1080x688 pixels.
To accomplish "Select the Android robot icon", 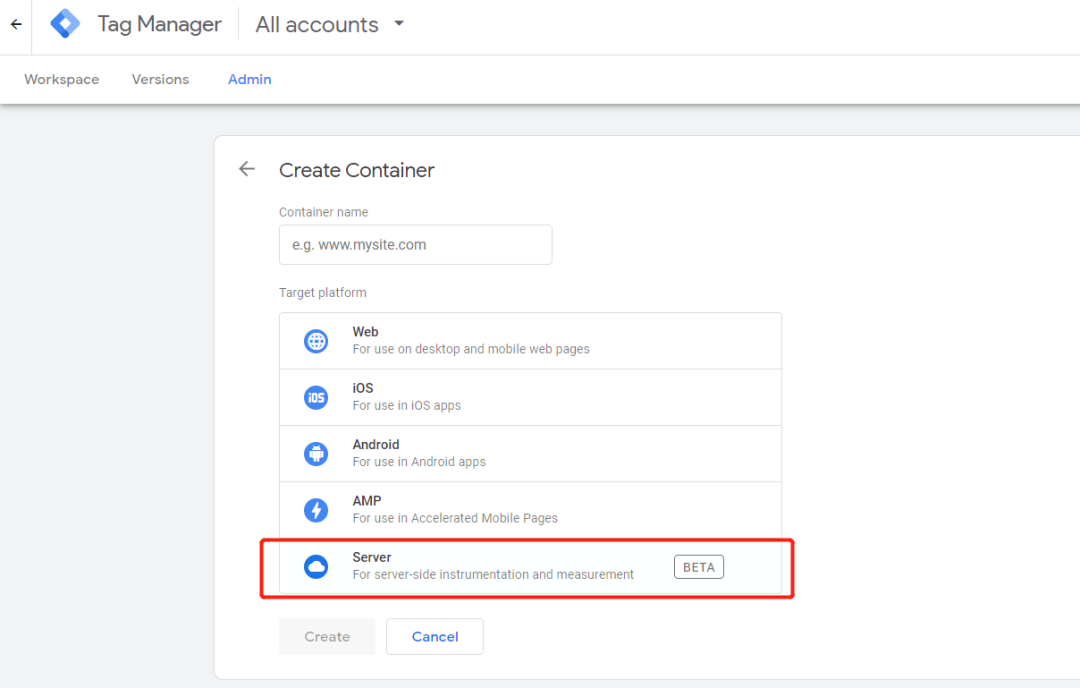I will (316, 454).
